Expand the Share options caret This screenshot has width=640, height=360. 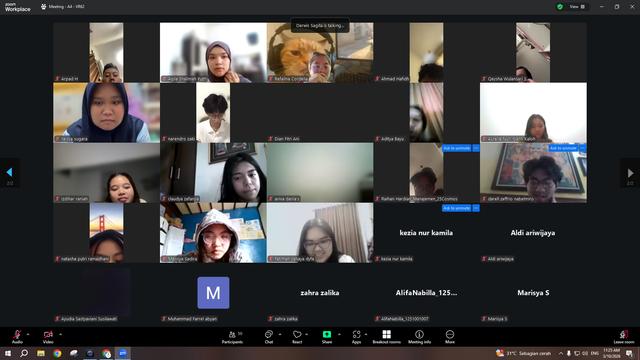point(339,334)
